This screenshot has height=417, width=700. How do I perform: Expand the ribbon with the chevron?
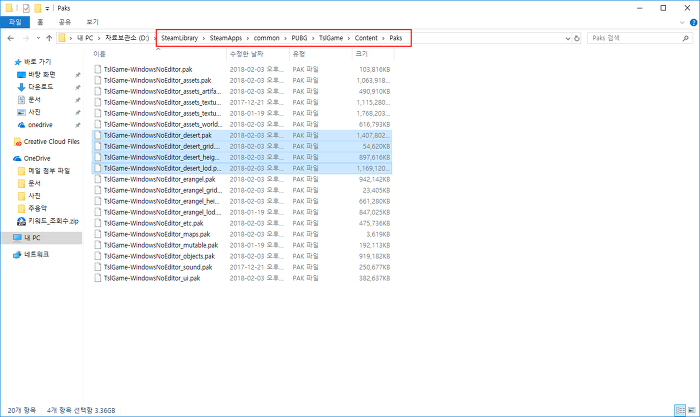coord(682,22)
